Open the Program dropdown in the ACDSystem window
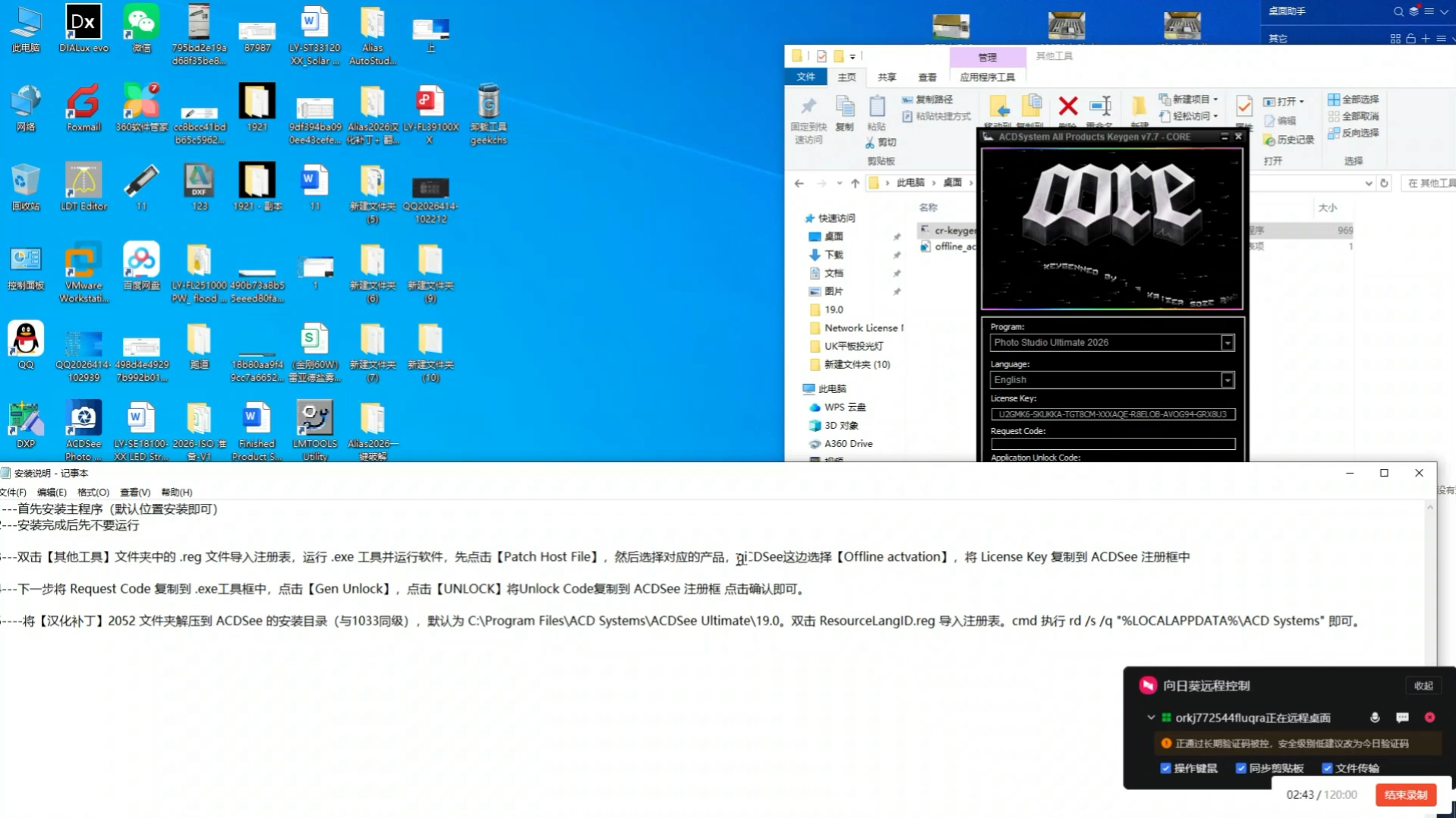The height and width of the screenshot is (818, 1456). [1227, 343]
